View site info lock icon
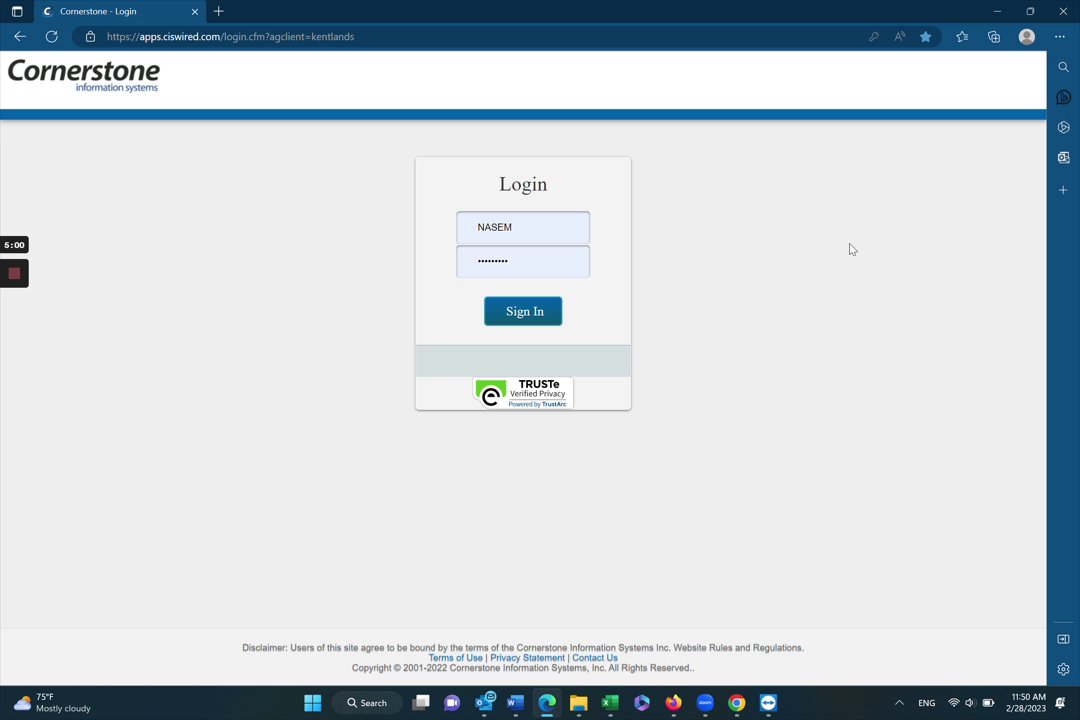The height and width of the screenshot is (720, 1080). pos(90,37)
